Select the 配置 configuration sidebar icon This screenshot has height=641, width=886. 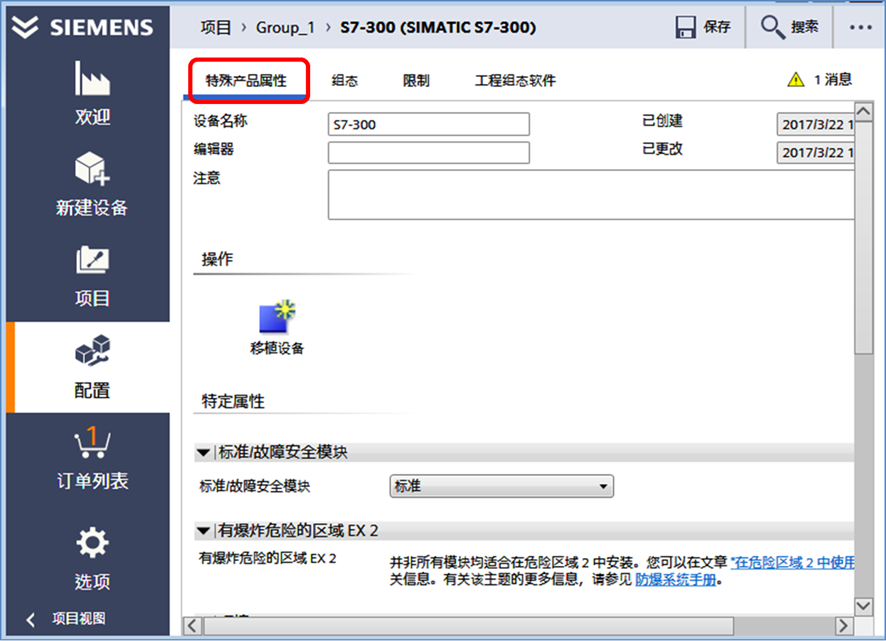coord(92,350)
